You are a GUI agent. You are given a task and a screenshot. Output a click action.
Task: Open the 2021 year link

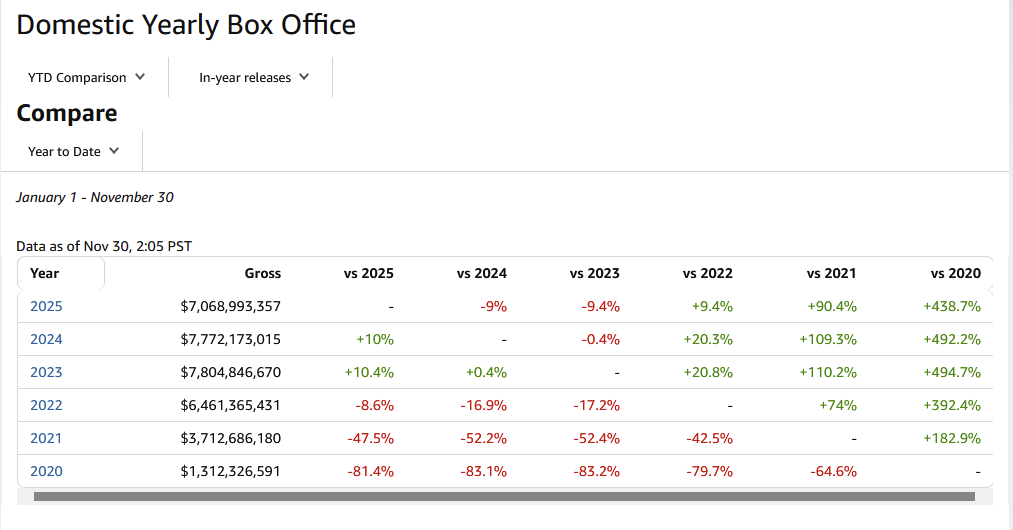tap(46, 438)
